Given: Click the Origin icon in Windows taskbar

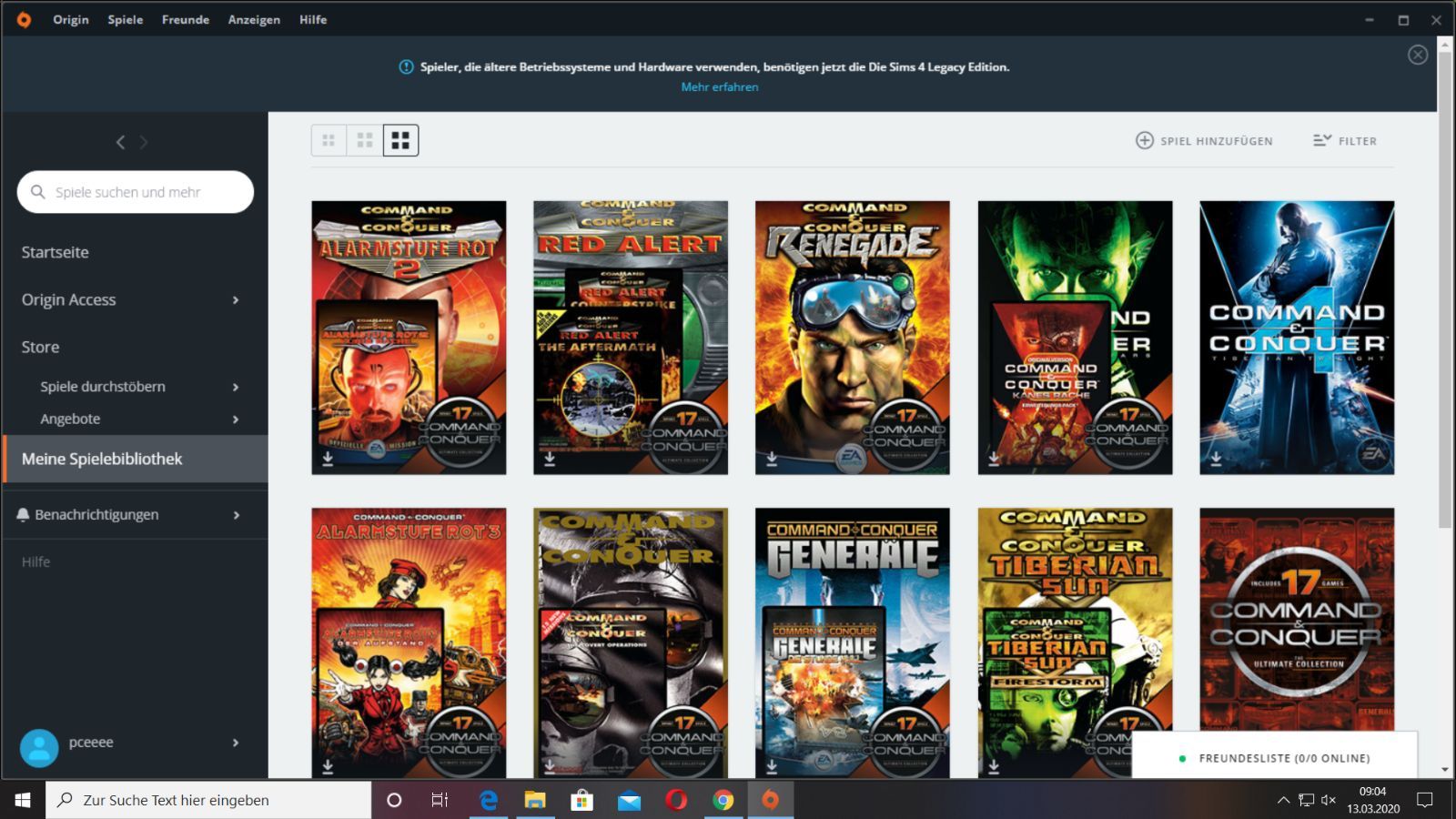Looking at the screenshot, I should point(771,800).
